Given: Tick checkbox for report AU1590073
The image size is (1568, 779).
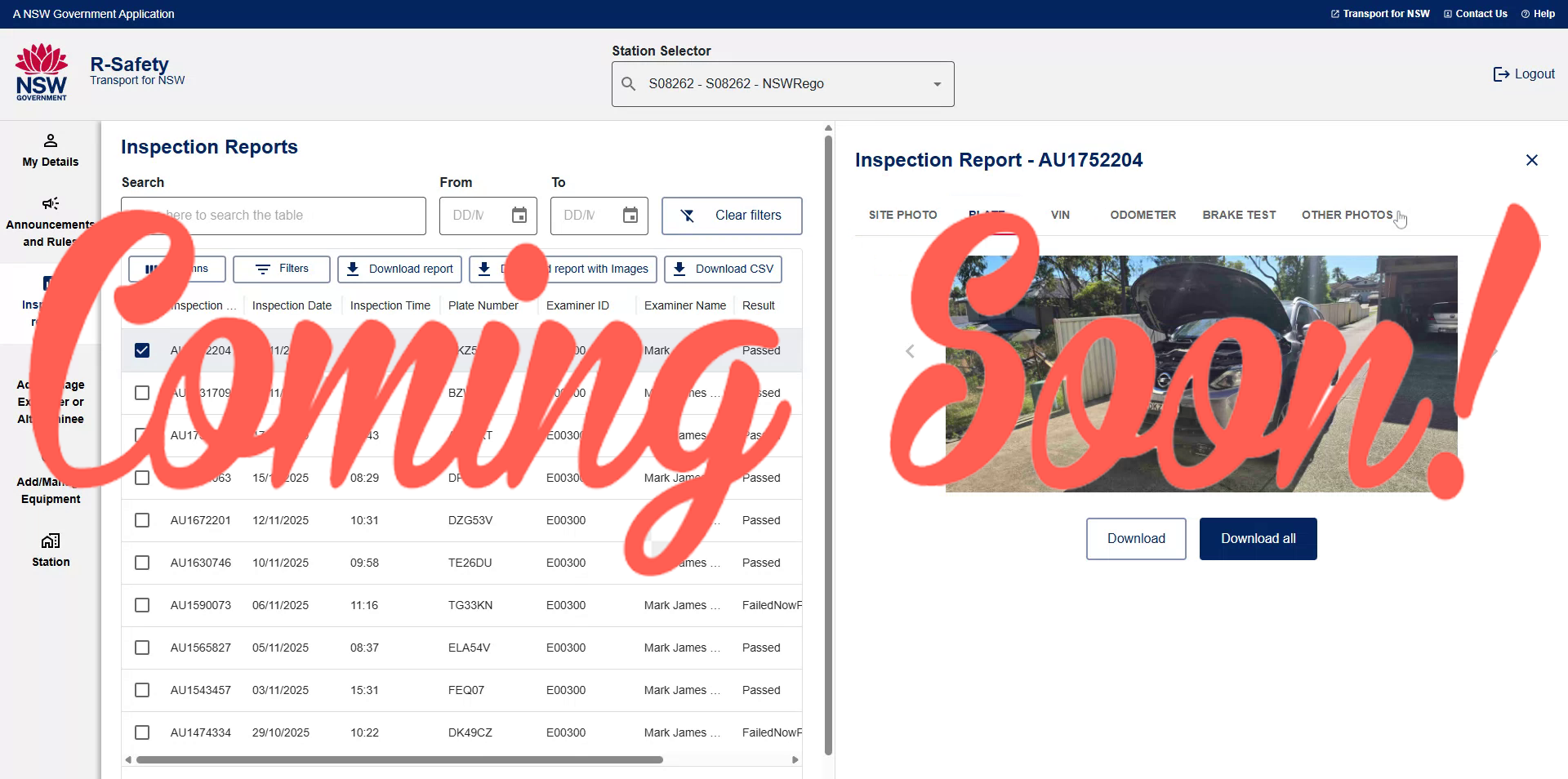Looking at the screenshot, I should pos(142,605).
